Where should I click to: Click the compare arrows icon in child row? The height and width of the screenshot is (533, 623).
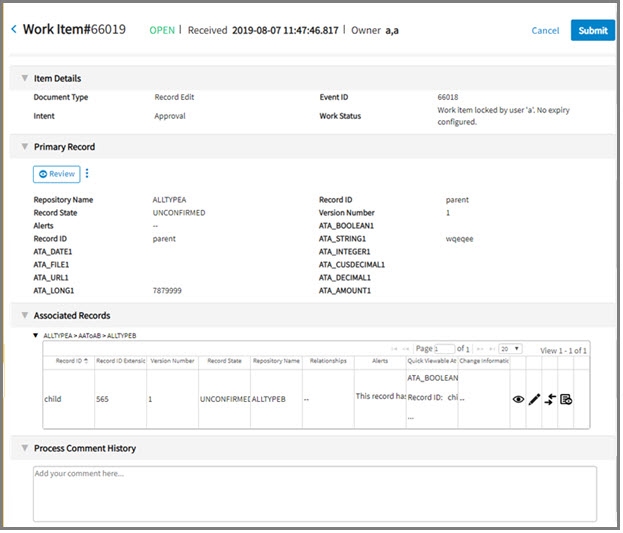(x=550, y=399)
